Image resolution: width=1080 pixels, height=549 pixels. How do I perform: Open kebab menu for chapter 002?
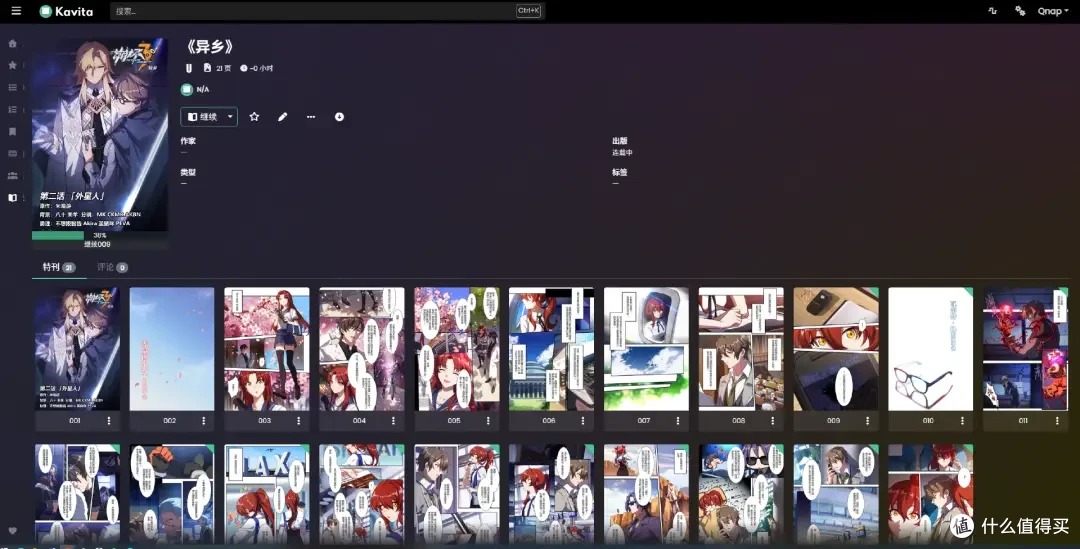[204, 420]
